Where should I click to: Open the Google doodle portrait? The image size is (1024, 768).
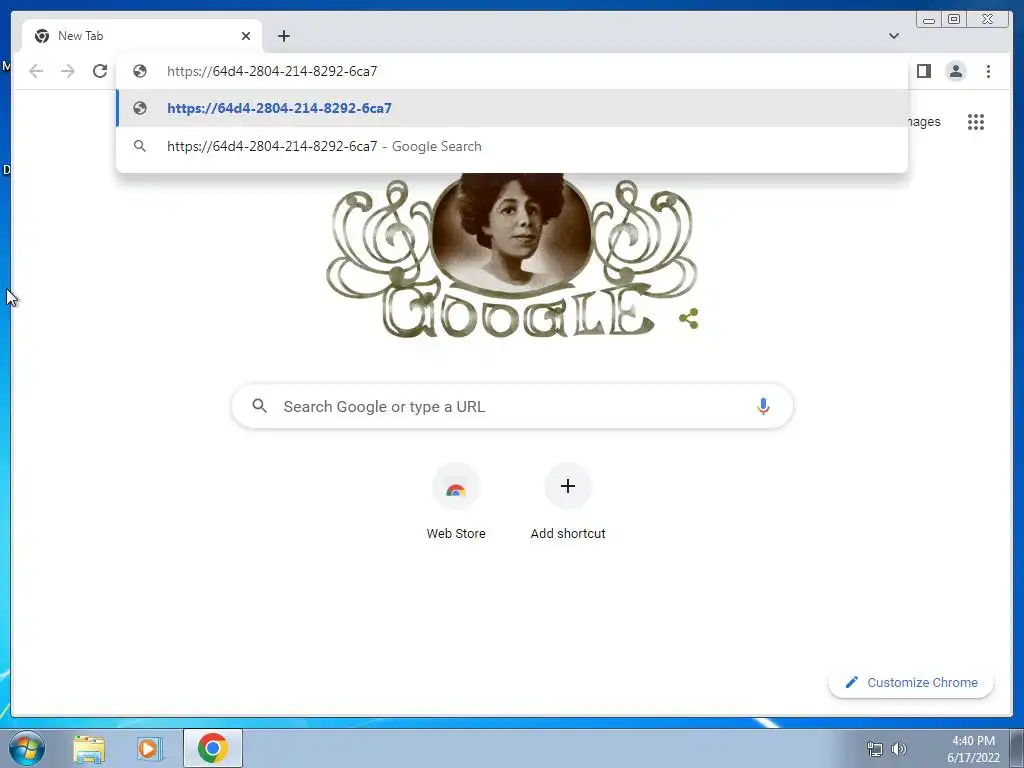tap(511, 232)
